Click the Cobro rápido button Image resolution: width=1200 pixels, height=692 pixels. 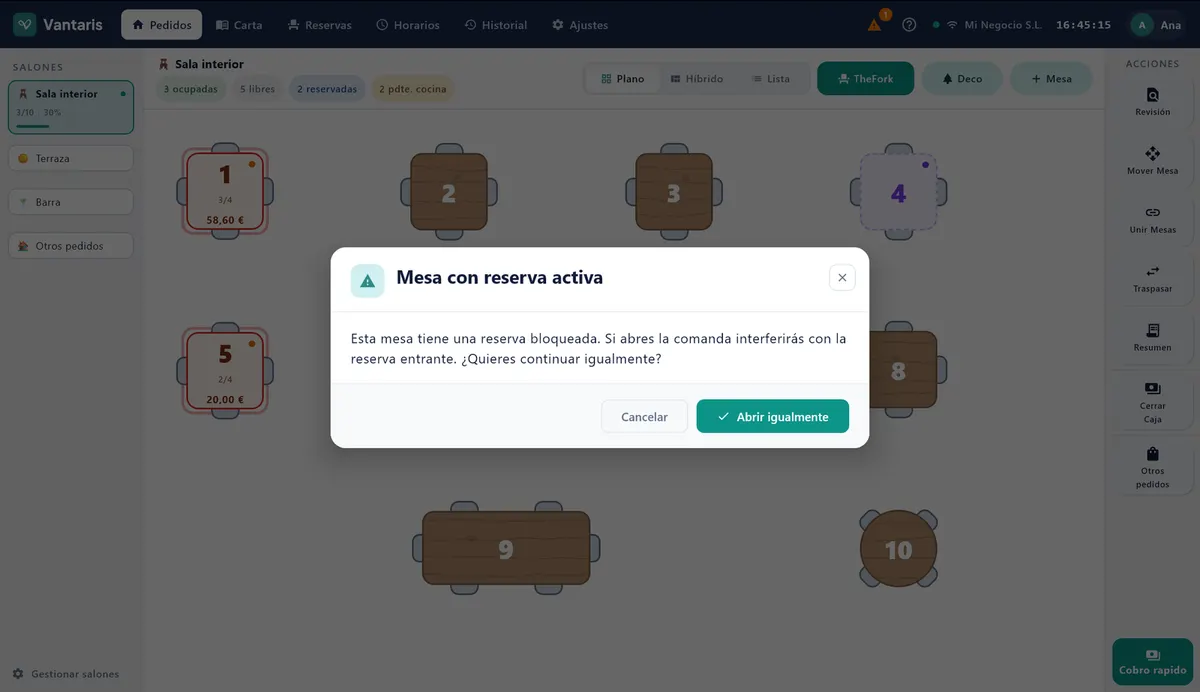coord(1152,662)
